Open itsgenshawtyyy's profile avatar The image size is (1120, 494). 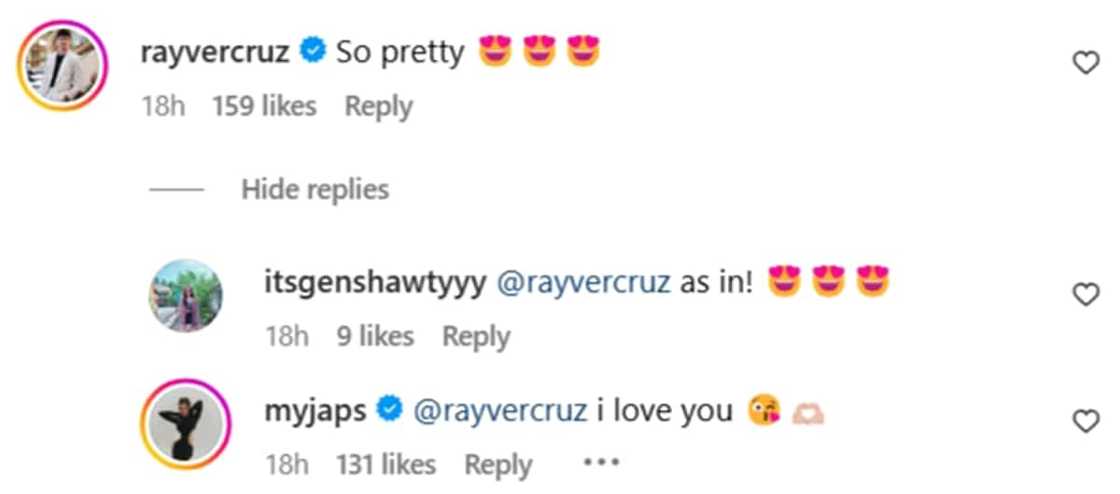click(x=186, y=296)
